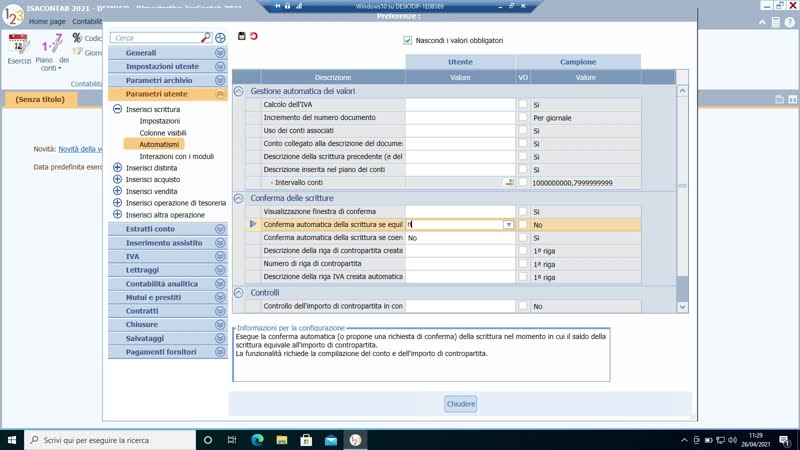Select Colonne visibili tree item
Screen dimensions: 800x450
[x=163, y=133]
